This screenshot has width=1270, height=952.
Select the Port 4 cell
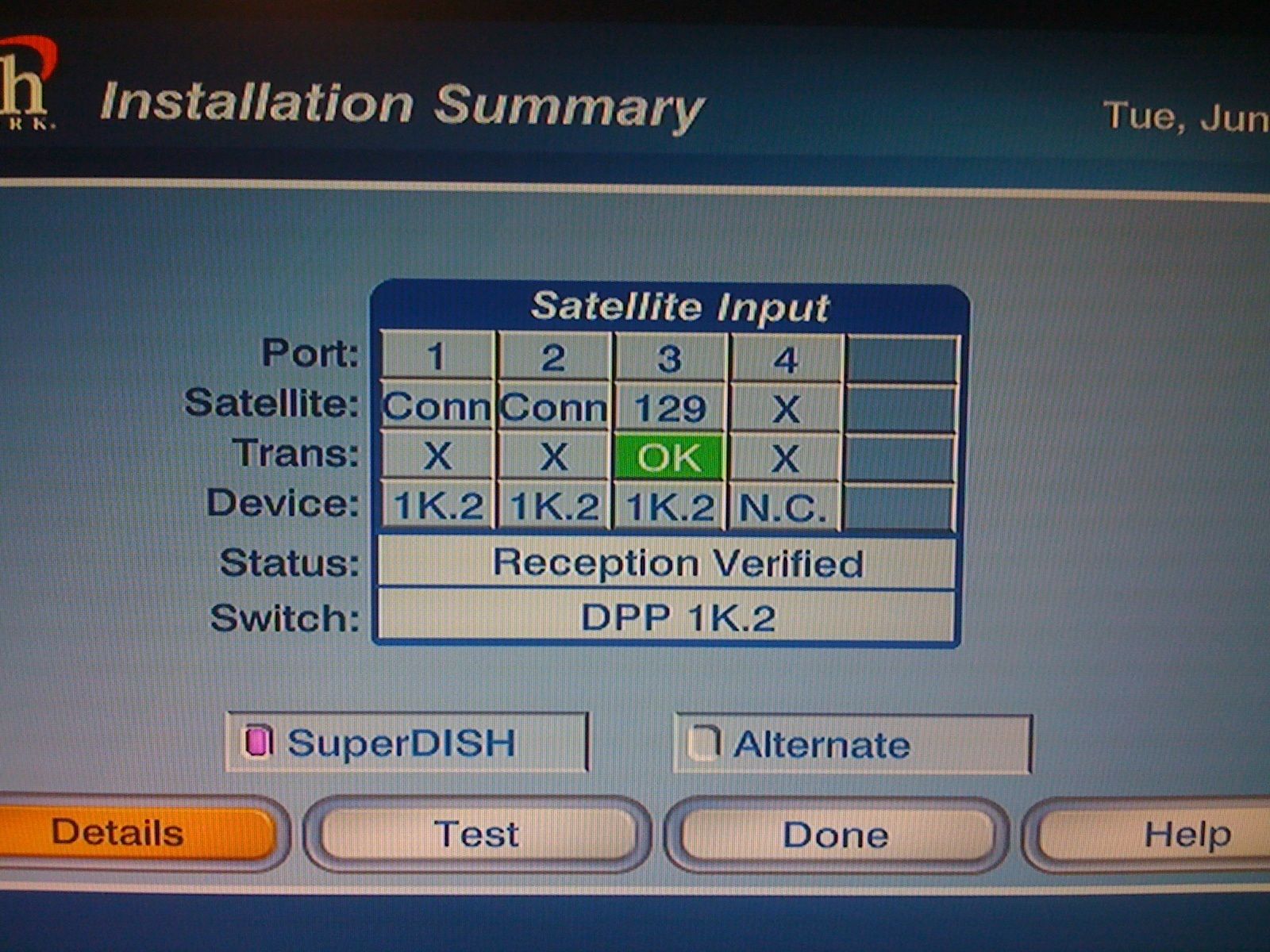tap(785, 359)
